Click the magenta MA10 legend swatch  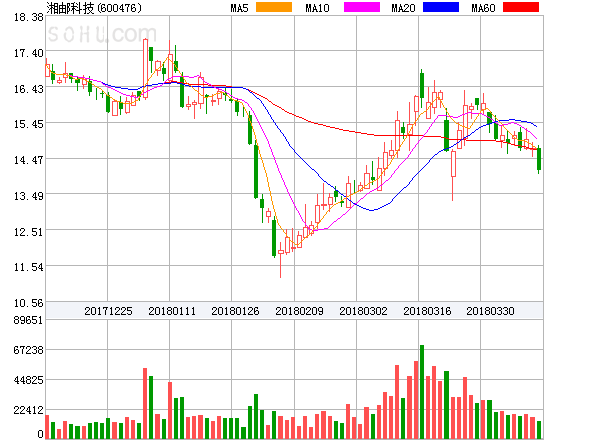[362, 7]
